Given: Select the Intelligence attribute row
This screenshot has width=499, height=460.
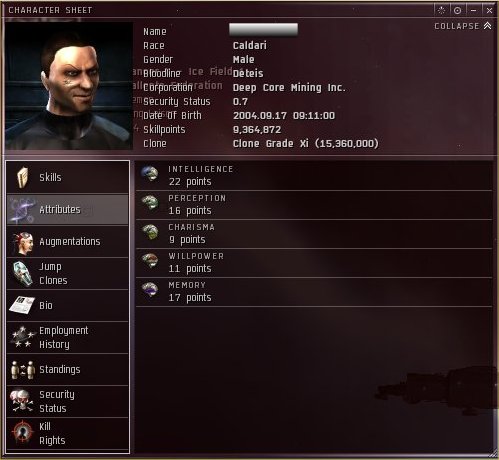Looking at the screenshot, I should pyautogui.click(x=314, y=176).
